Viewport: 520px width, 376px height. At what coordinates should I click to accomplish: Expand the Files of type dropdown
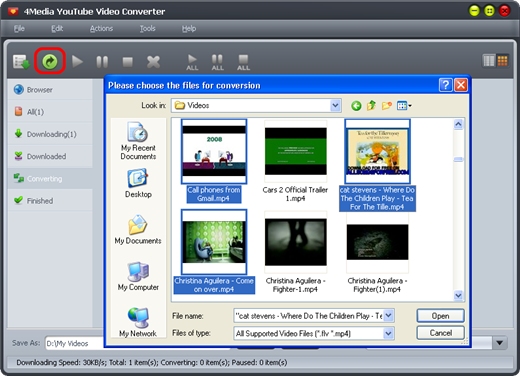[388, 333]
